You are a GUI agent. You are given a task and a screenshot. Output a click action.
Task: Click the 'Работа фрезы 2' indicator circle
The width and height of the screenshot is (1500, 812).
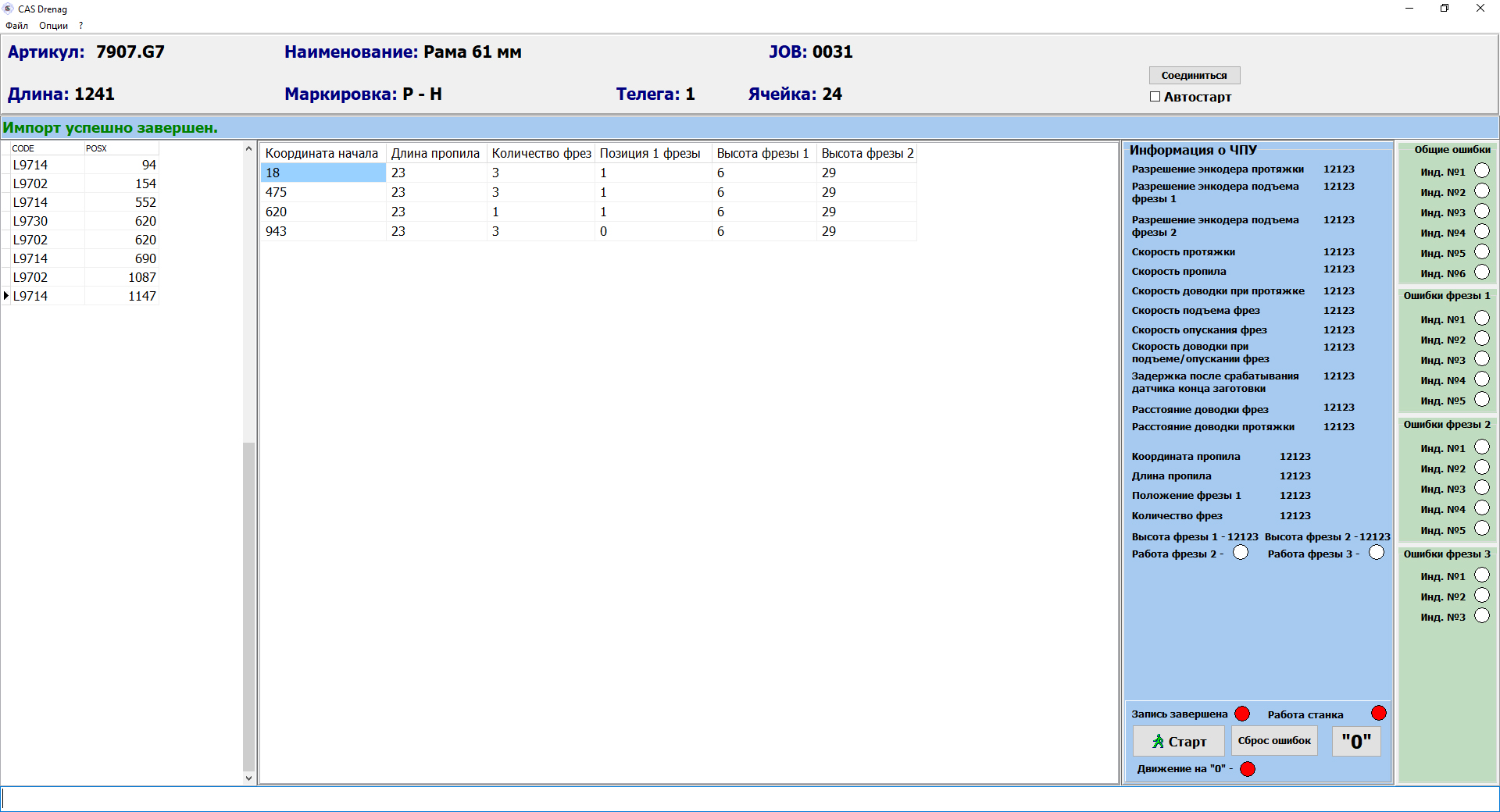(1241, 553)
